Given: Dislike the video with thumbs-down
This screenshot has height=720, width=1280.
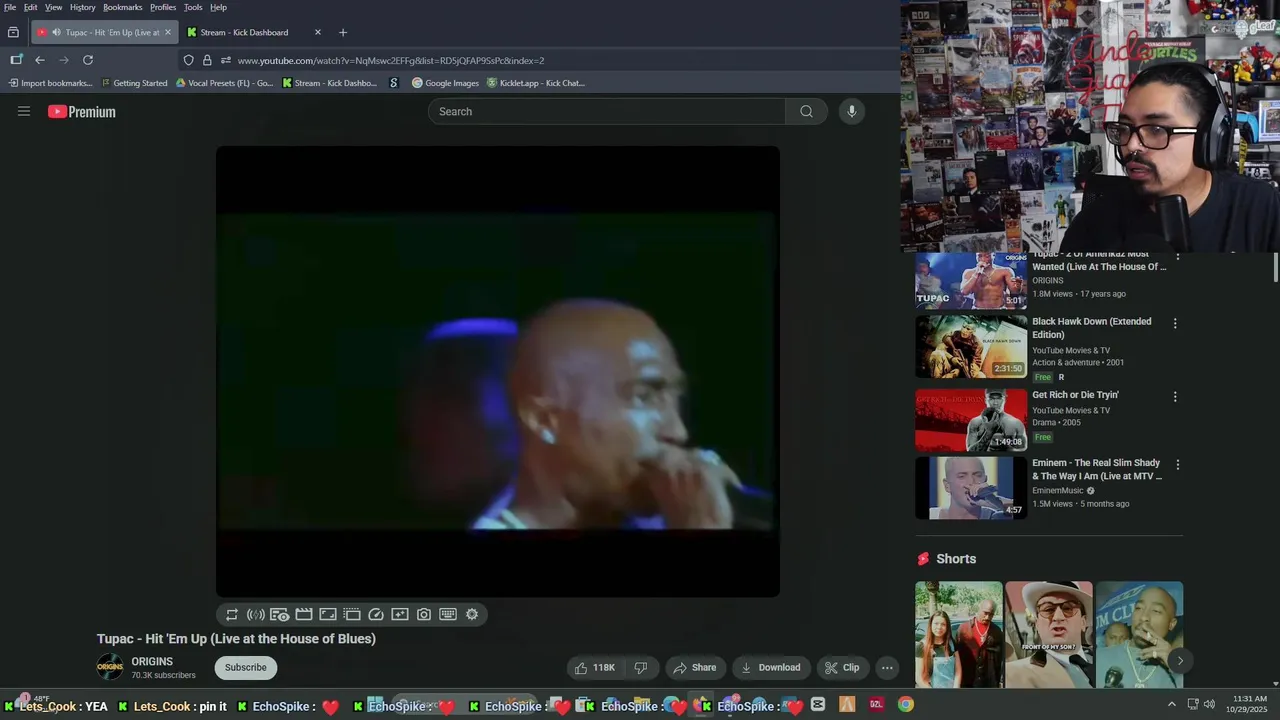Looking at the screenshot, I should [x=642, y=668].
